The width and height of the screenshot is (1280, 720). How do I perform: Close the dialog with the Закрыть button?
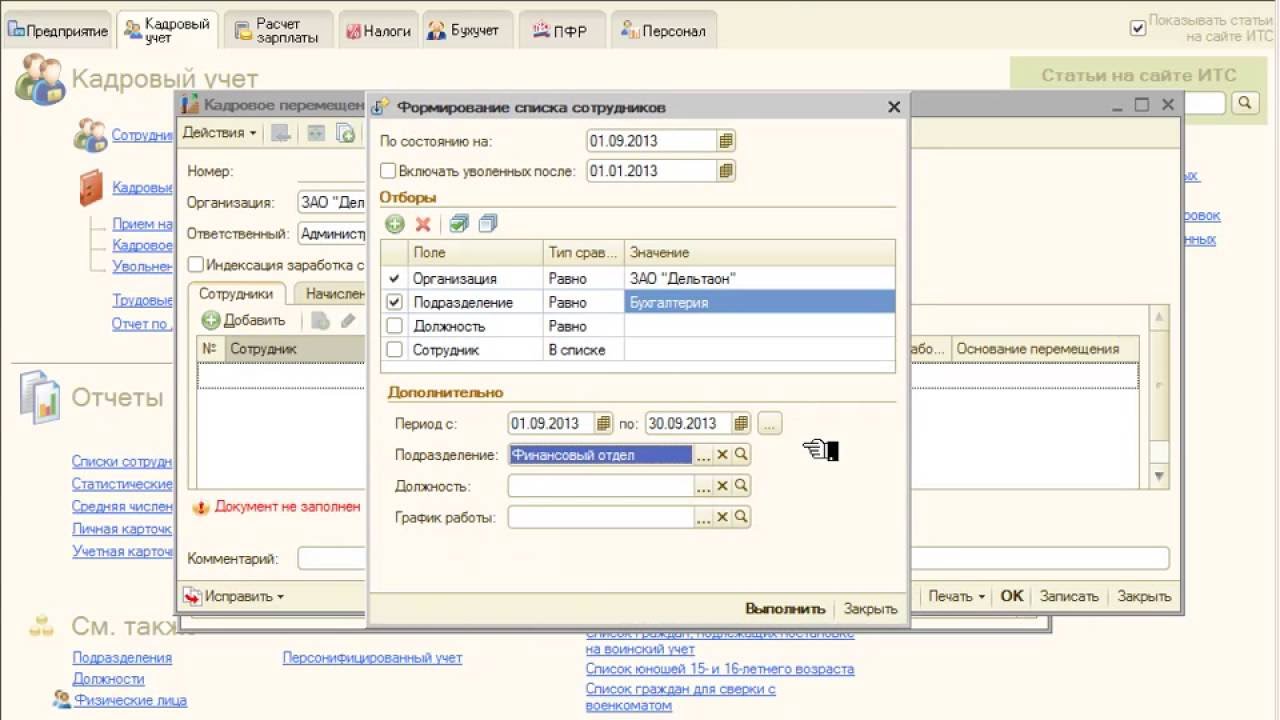870,608
